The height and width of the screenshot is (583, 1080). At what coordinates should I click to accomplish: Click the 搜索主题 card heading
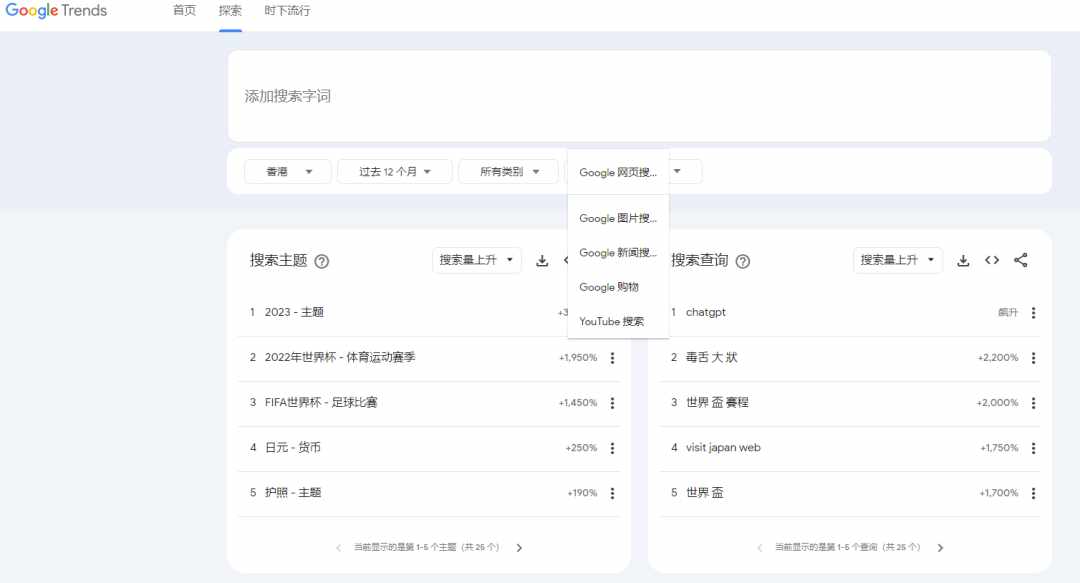tap(278, 260)
